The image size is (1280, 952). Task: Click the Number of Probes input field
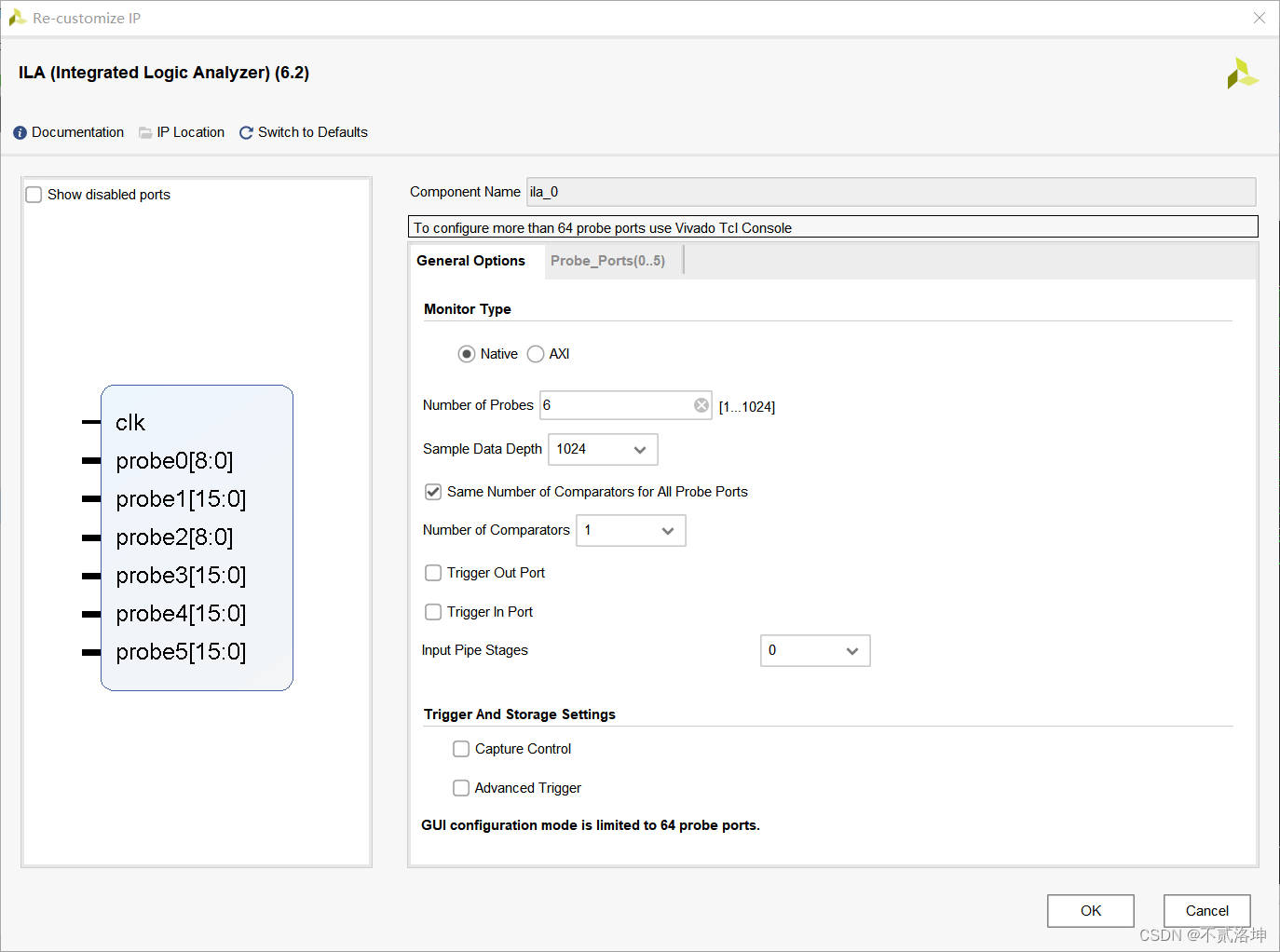(626, 405)
